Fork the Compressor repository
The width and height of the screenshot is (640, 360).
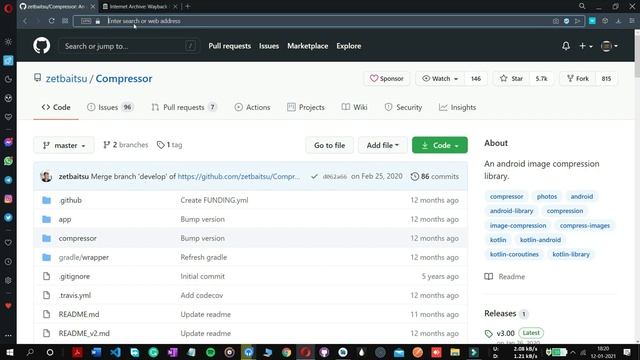pyautogui.click(x=578, y=78)
